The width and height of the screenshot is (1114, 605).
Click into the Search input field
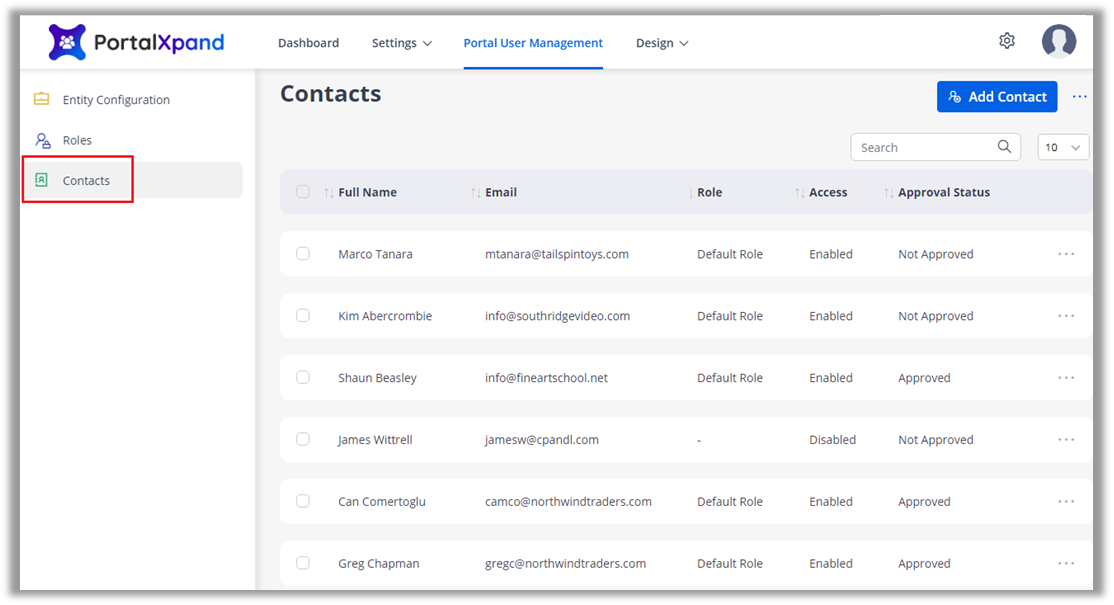[922, 147]
